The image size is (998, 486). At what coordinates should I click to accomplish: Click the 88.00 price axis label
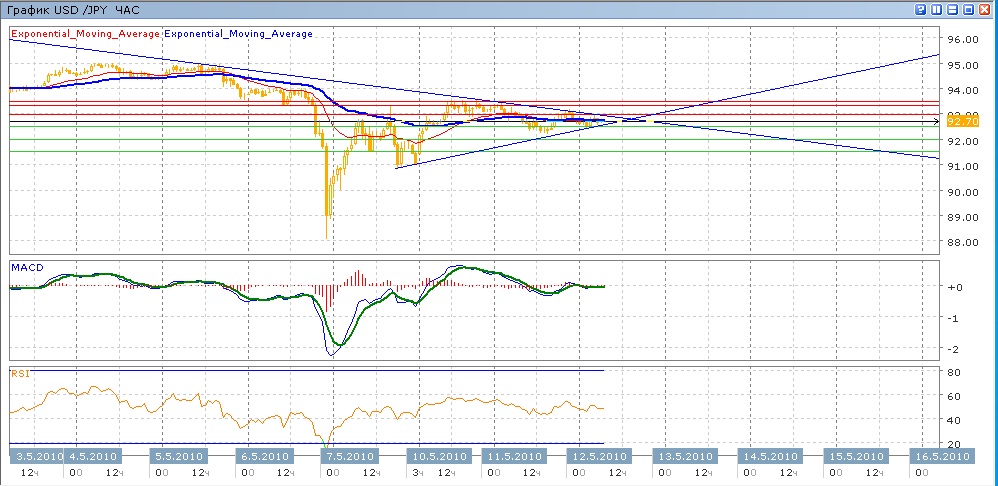[961, 243]
